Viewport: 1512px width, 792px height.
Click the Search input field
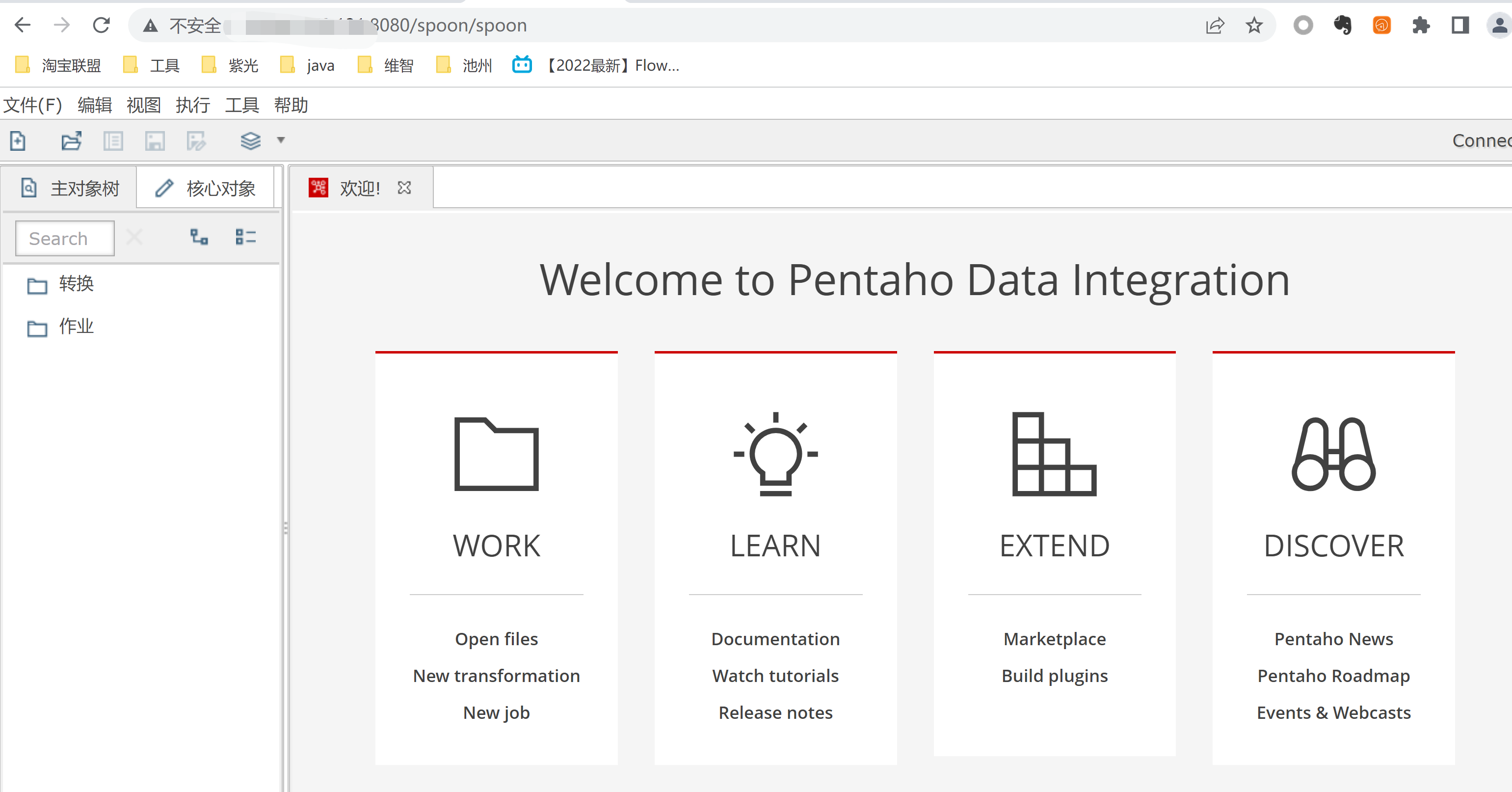[x=65, y=238]
